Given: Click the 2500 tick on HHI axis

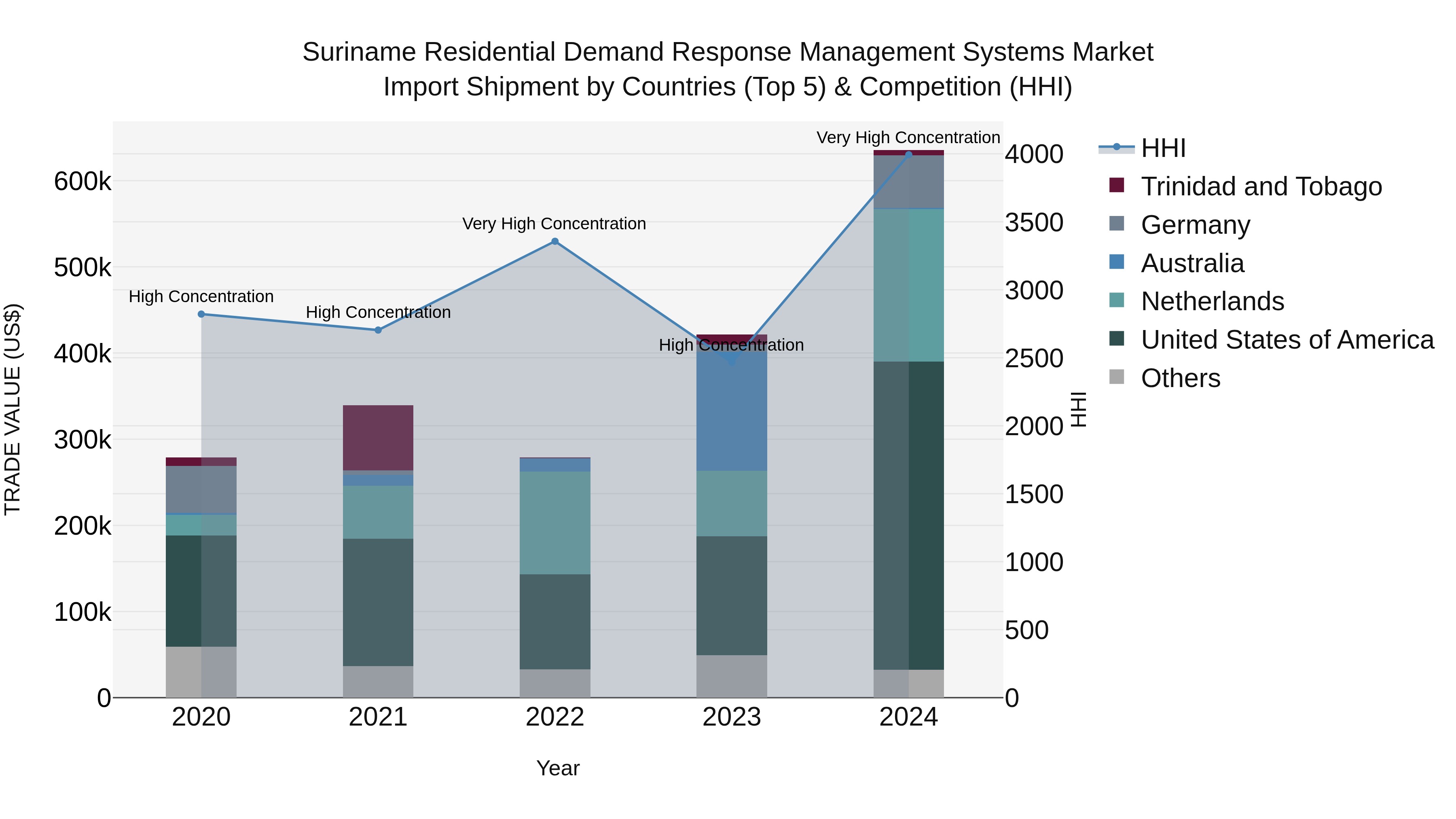Looking at the screenshot, I should (1034, 358).
